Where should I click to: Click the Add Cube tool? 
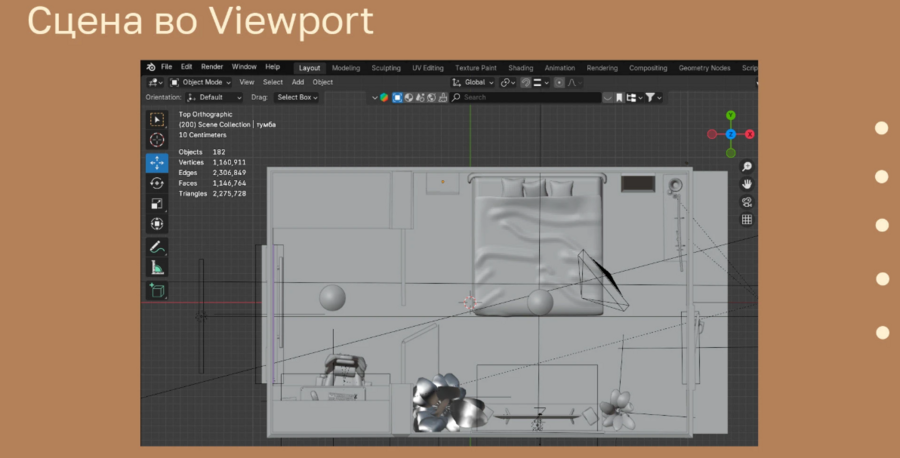(157, 290)
